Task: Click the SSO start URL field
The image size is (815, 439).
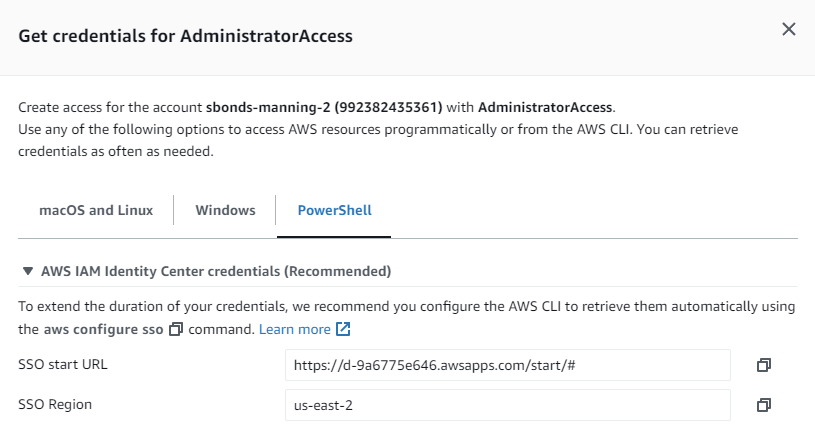Action: [x=508, y=365]
